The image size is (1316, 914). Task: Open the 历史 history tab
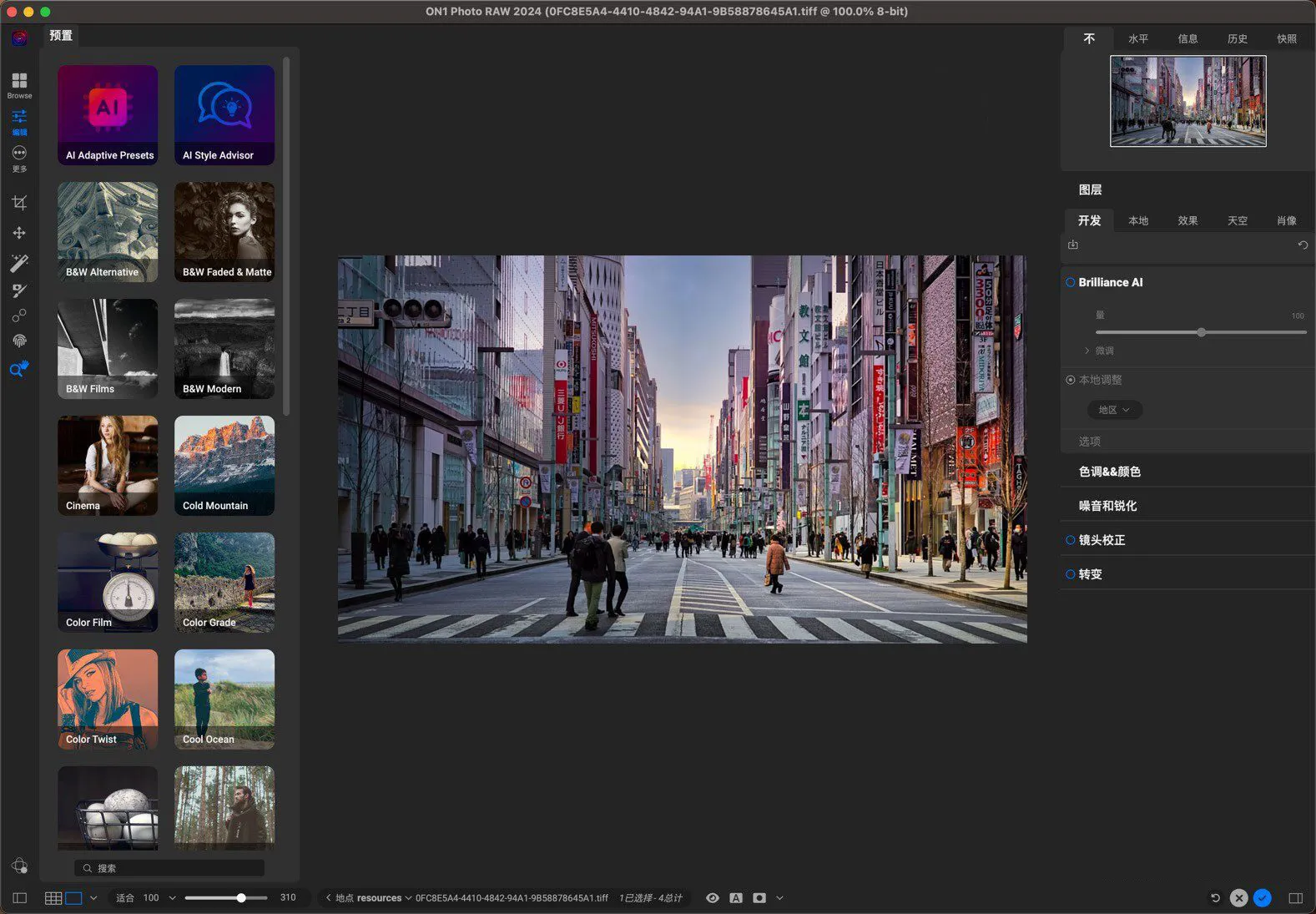point(1237,39)
